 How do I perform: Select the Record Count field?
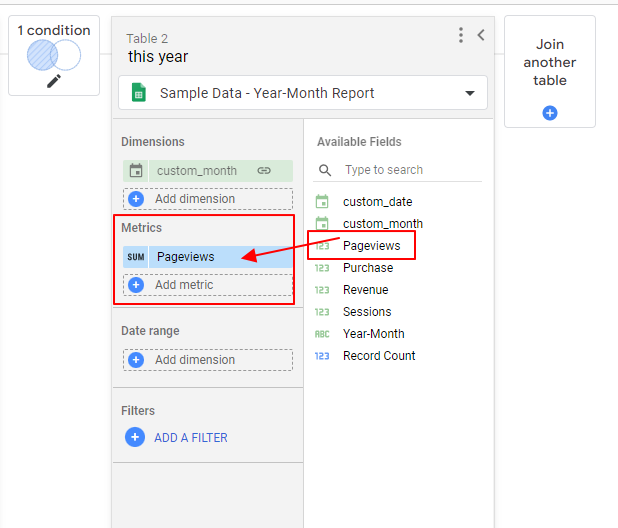378,356
